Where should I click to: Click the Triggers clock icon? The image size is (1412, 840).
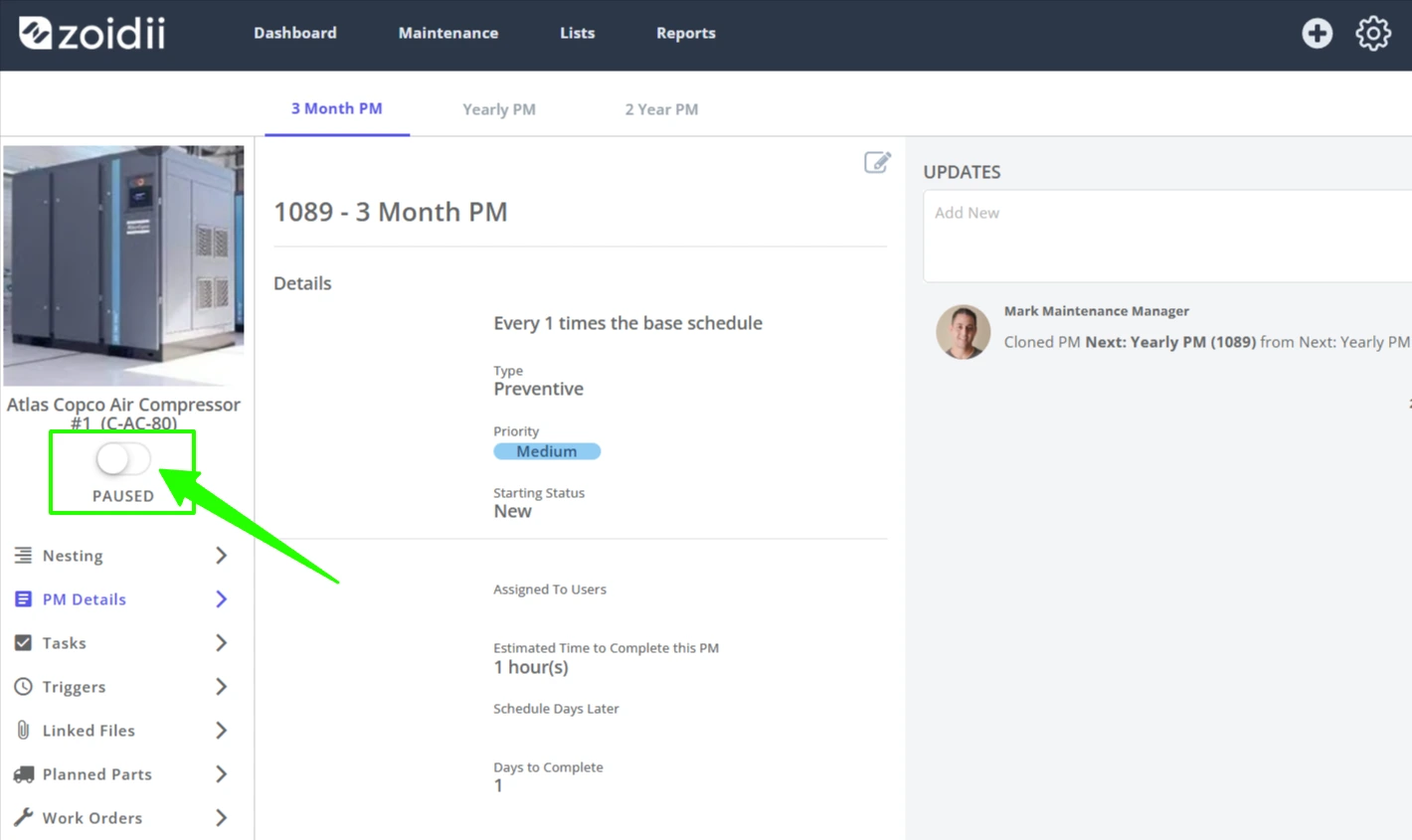point(23,686)
